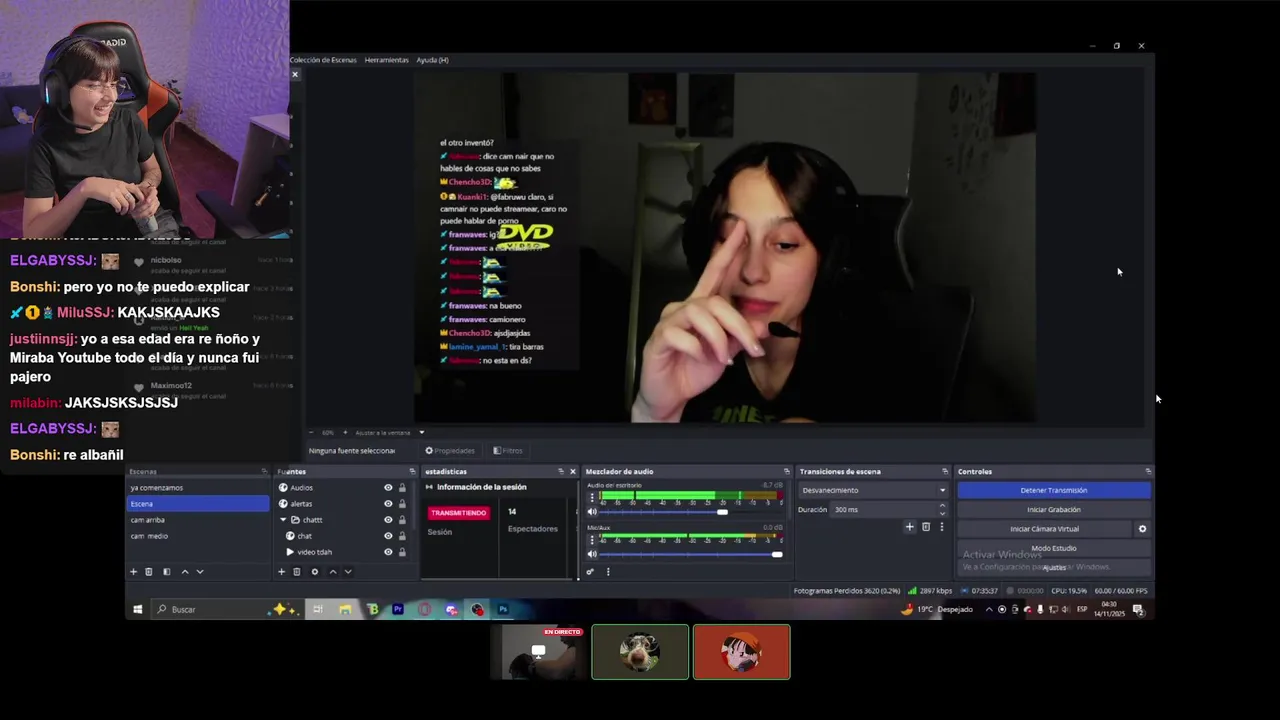Click Iniciar Grabación button
The width and height of the screenshot is (1280, 720).
tap(1054, 510)
